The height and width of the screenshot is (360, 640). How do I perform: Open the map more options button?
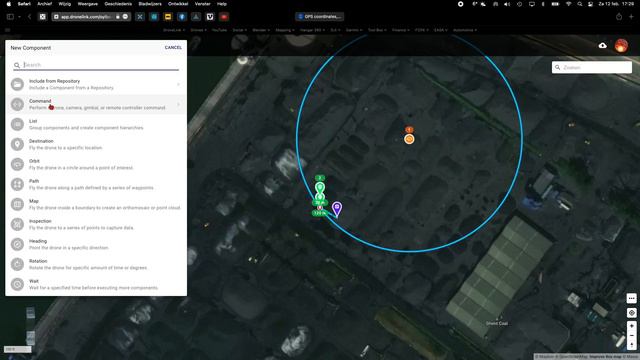[631, 298]
